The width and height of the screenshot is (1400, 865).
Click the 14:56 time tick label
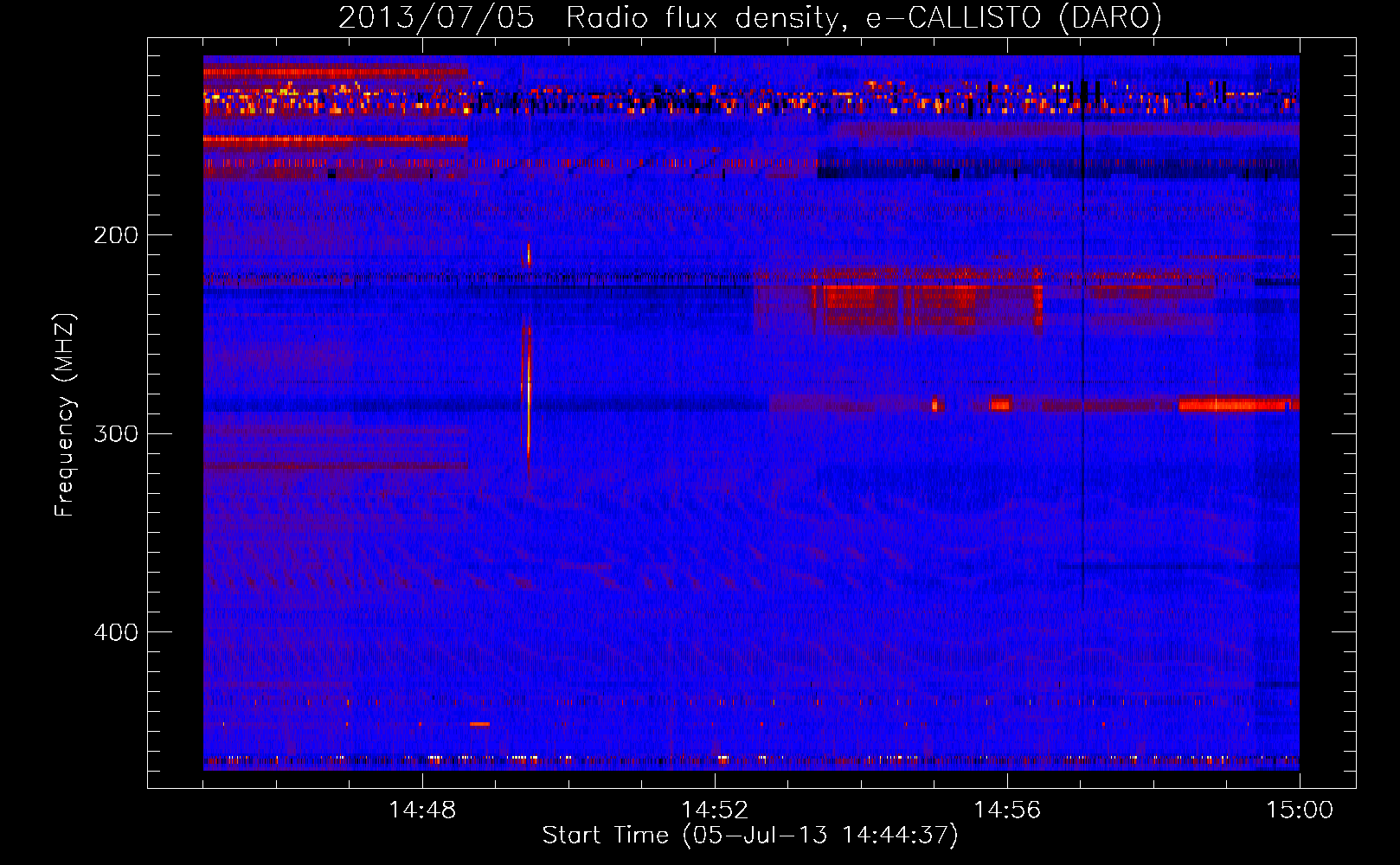click(x=1007, y=811)
